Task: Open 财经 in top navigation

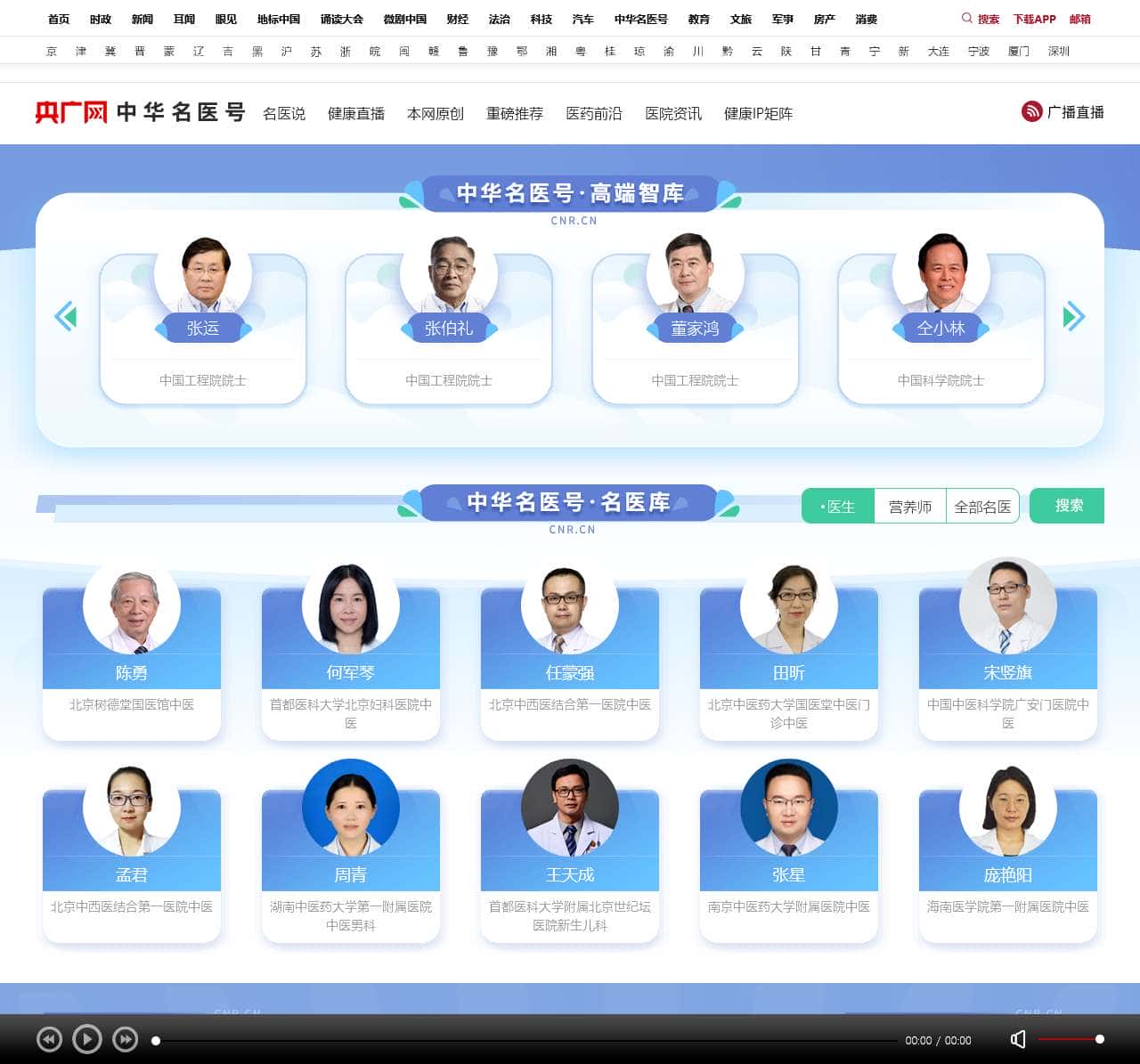Action: 458,19
